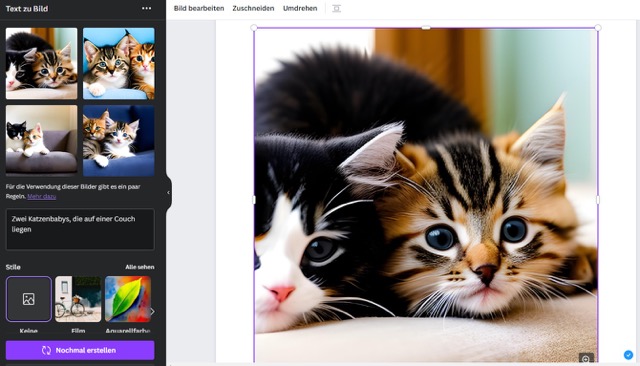This screenshot has width=640, height=366.
Task: Click the top-middle crop handle of the image
Action: pyautogui.click(x=426, y=28)
